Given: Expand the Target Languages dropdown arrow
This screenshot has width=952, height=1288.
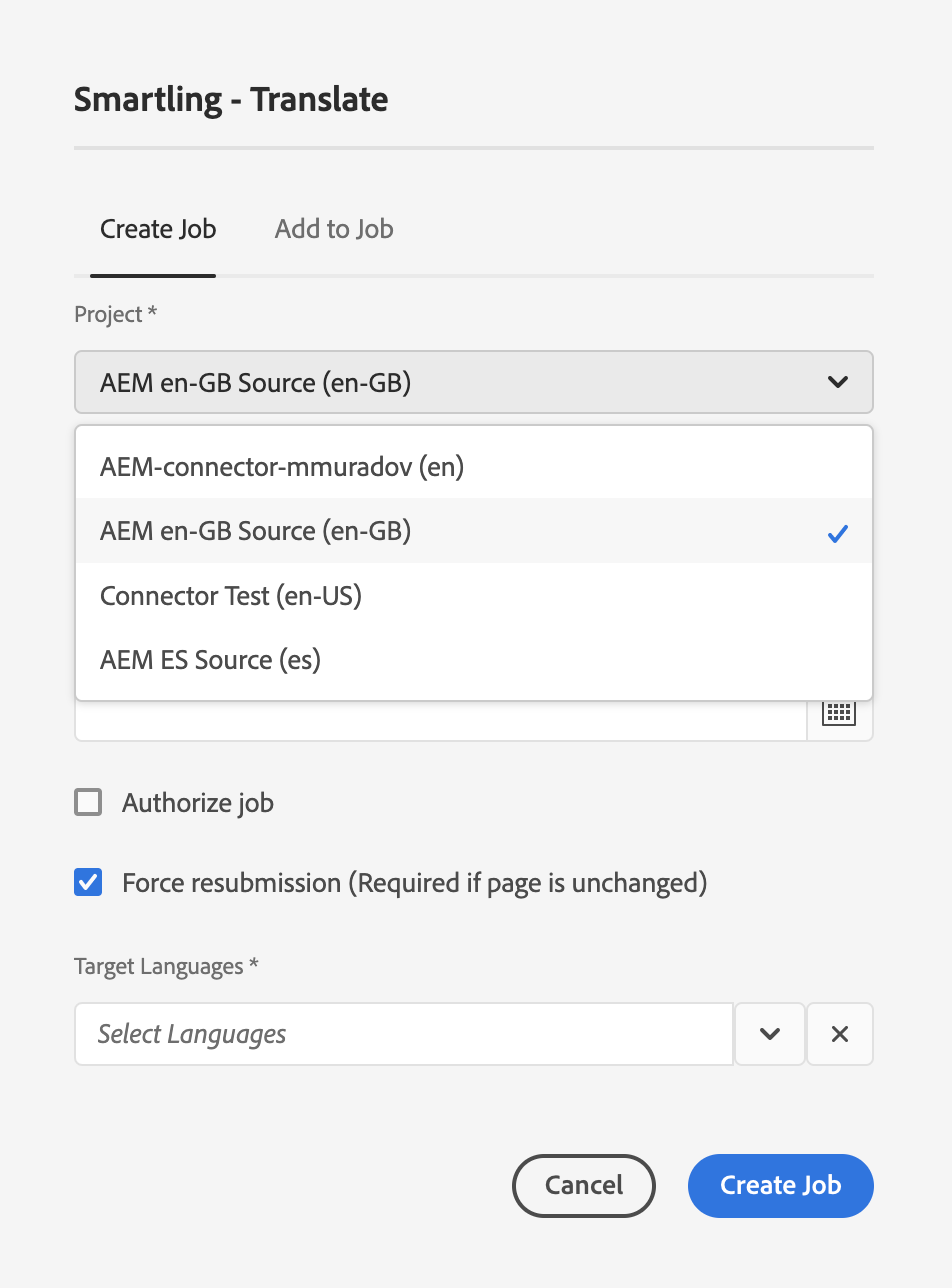Looking at the screenshot, I should pos(769,1034).
